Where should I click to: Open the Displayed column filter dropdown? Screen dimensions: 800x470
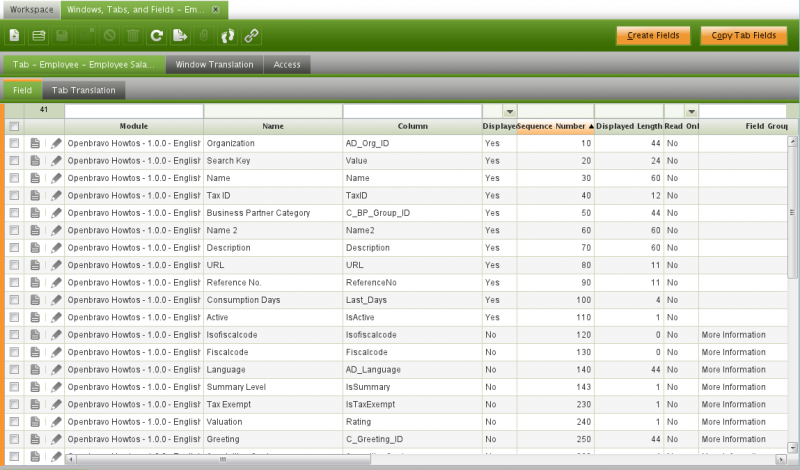[x=510, y=111]
